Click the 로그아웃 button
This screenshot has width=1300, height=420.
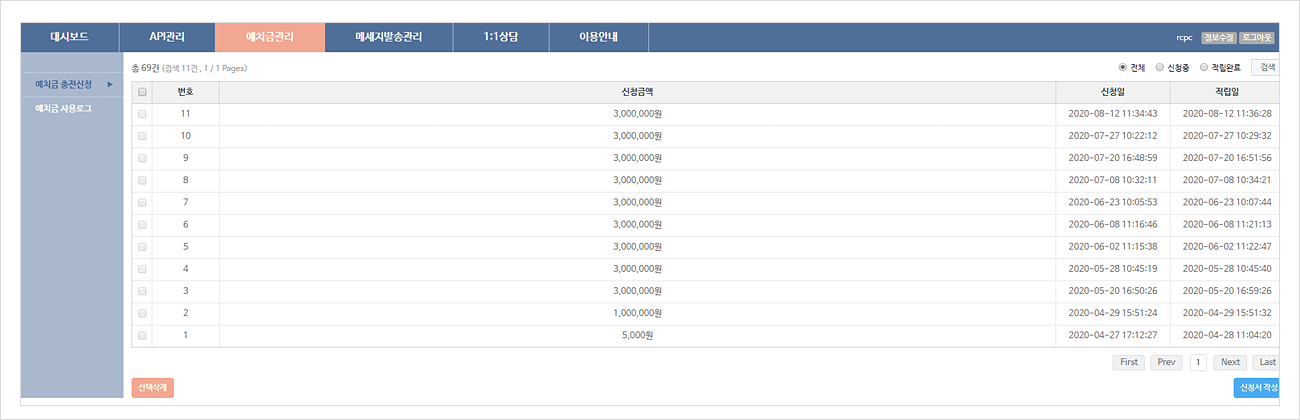click(x=1257, y=38)
